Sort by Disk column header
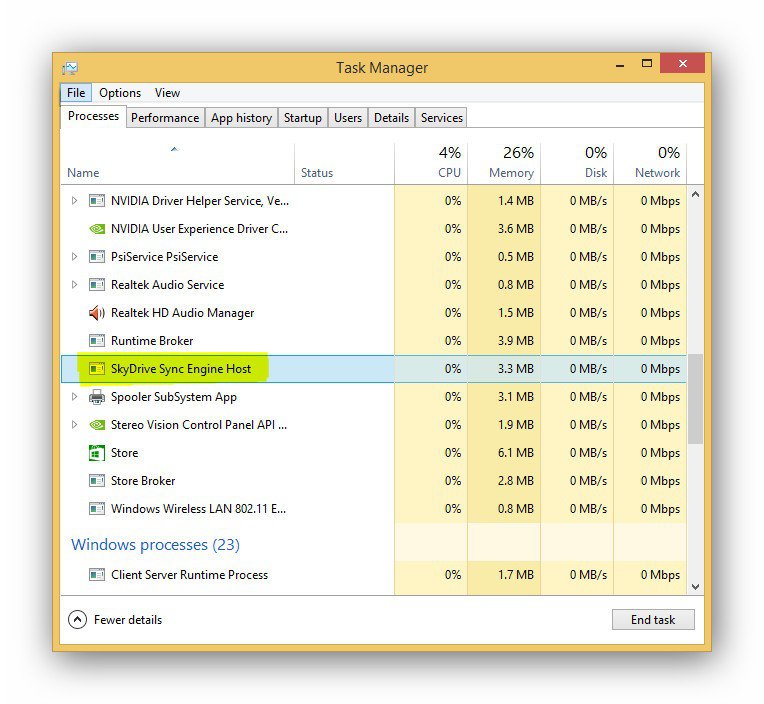This screenshot has width=764, height=704. click(x=577, y=164)
